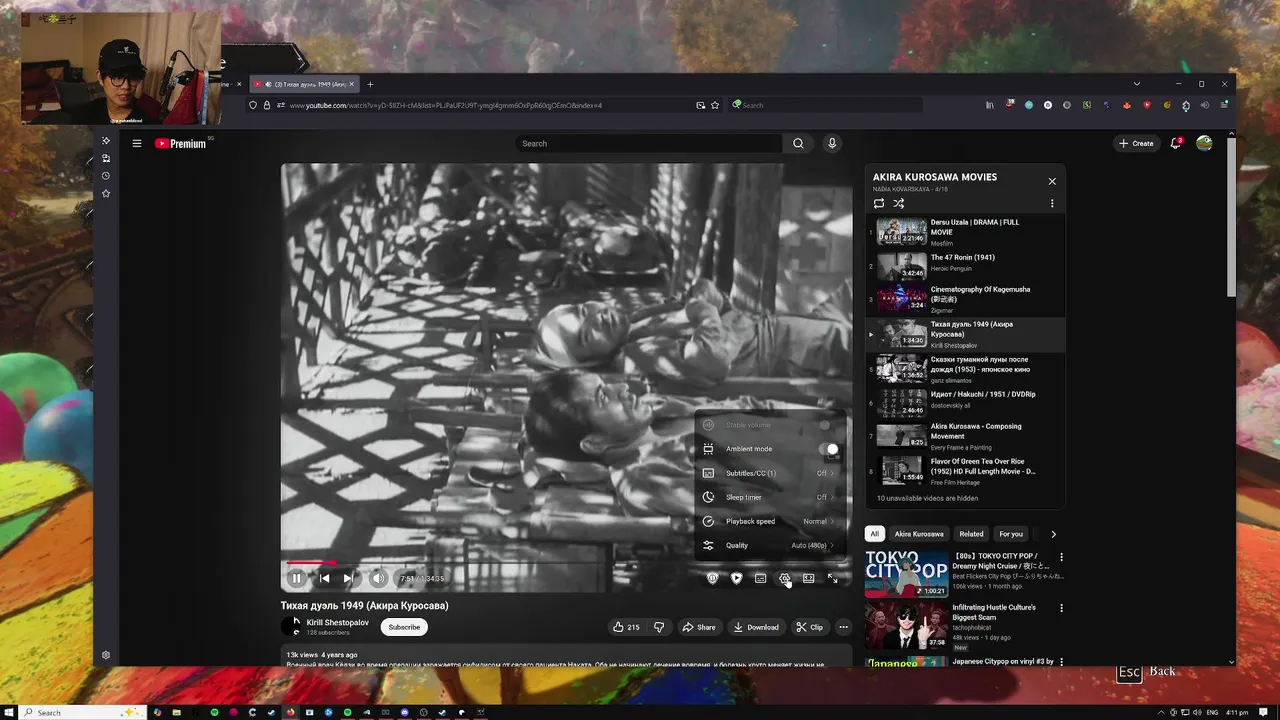Open browser sidebar settings gear
Image resolution: width=1280 pixels, height=720 pixels.
(106, 655)
